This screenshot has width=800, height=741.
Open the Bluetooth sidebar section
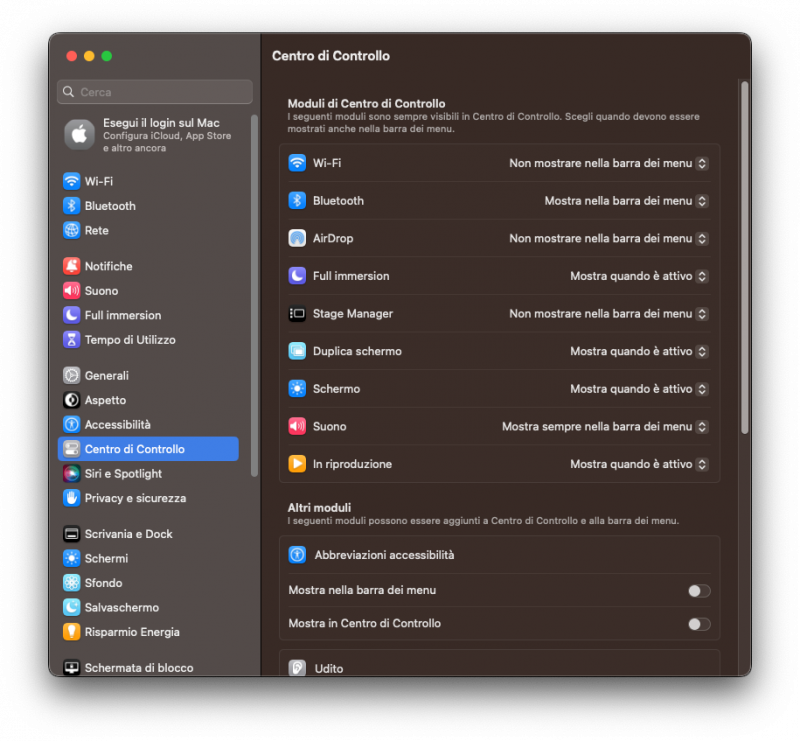click(110, 206)
